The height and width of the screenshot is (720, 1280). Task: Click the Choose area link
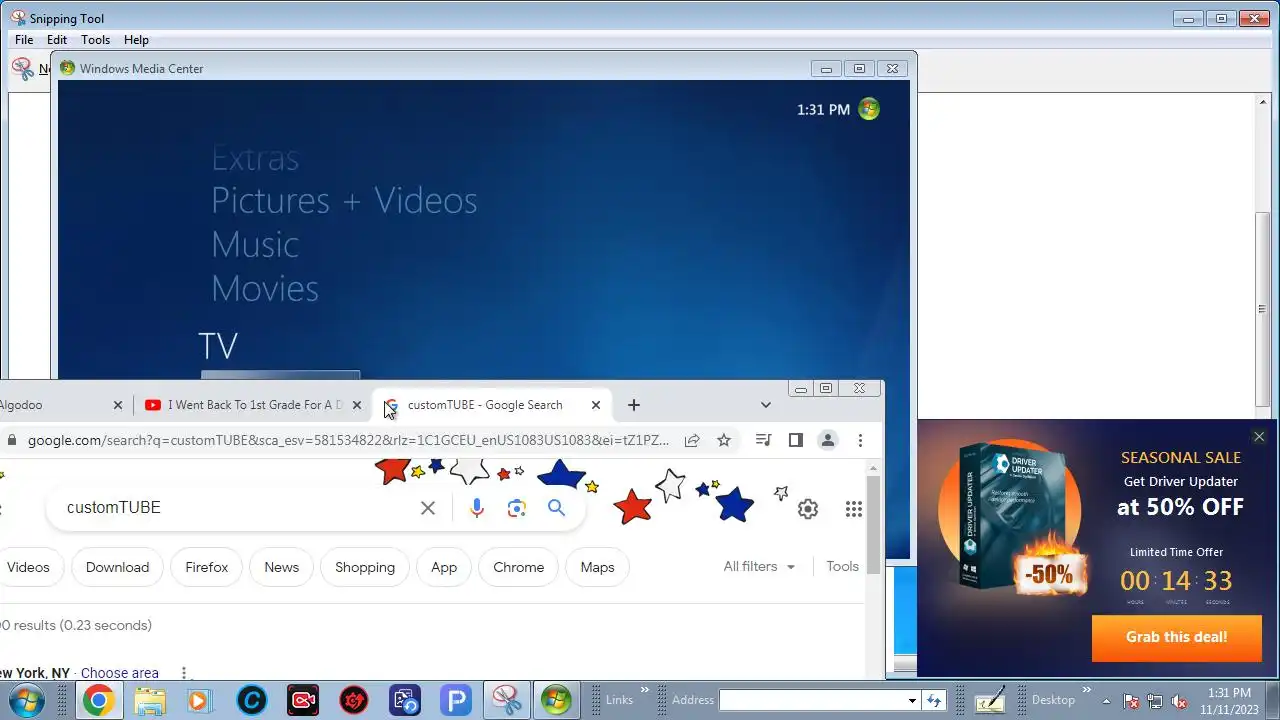point(120,673)
